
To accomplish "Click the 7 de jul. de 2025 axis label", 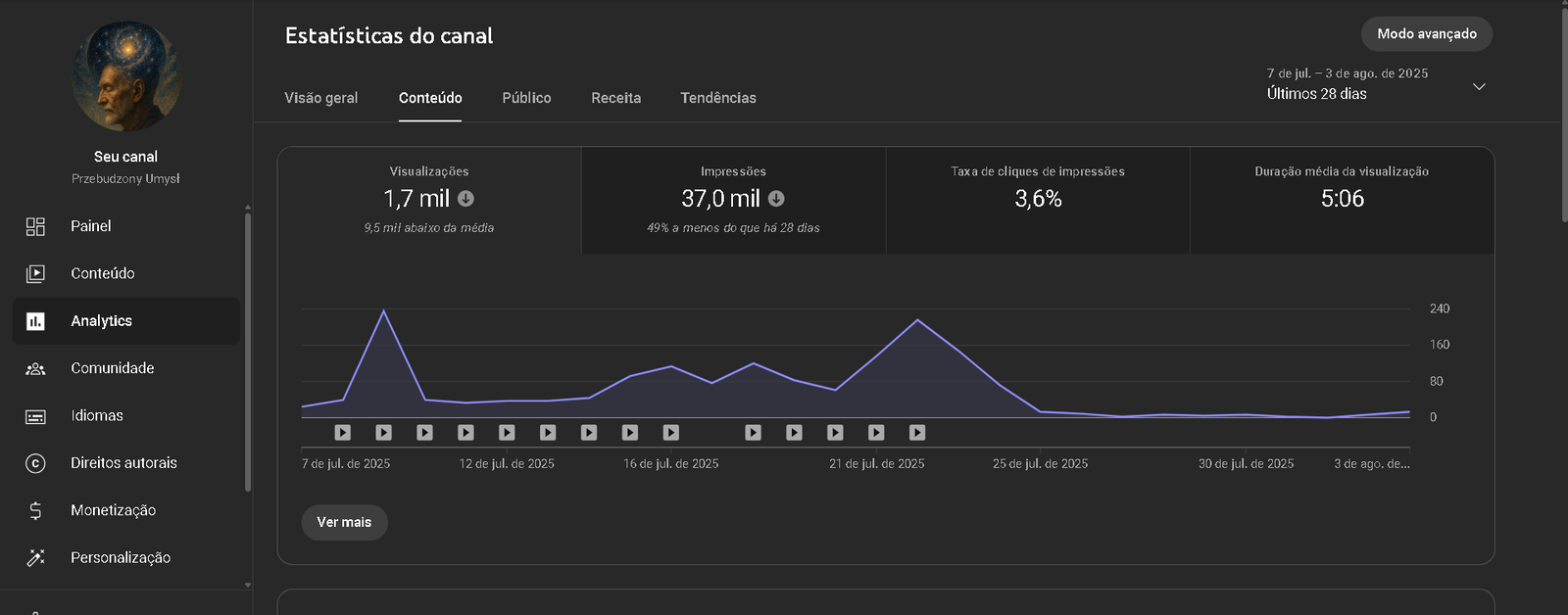I will [x=346, y=464].
